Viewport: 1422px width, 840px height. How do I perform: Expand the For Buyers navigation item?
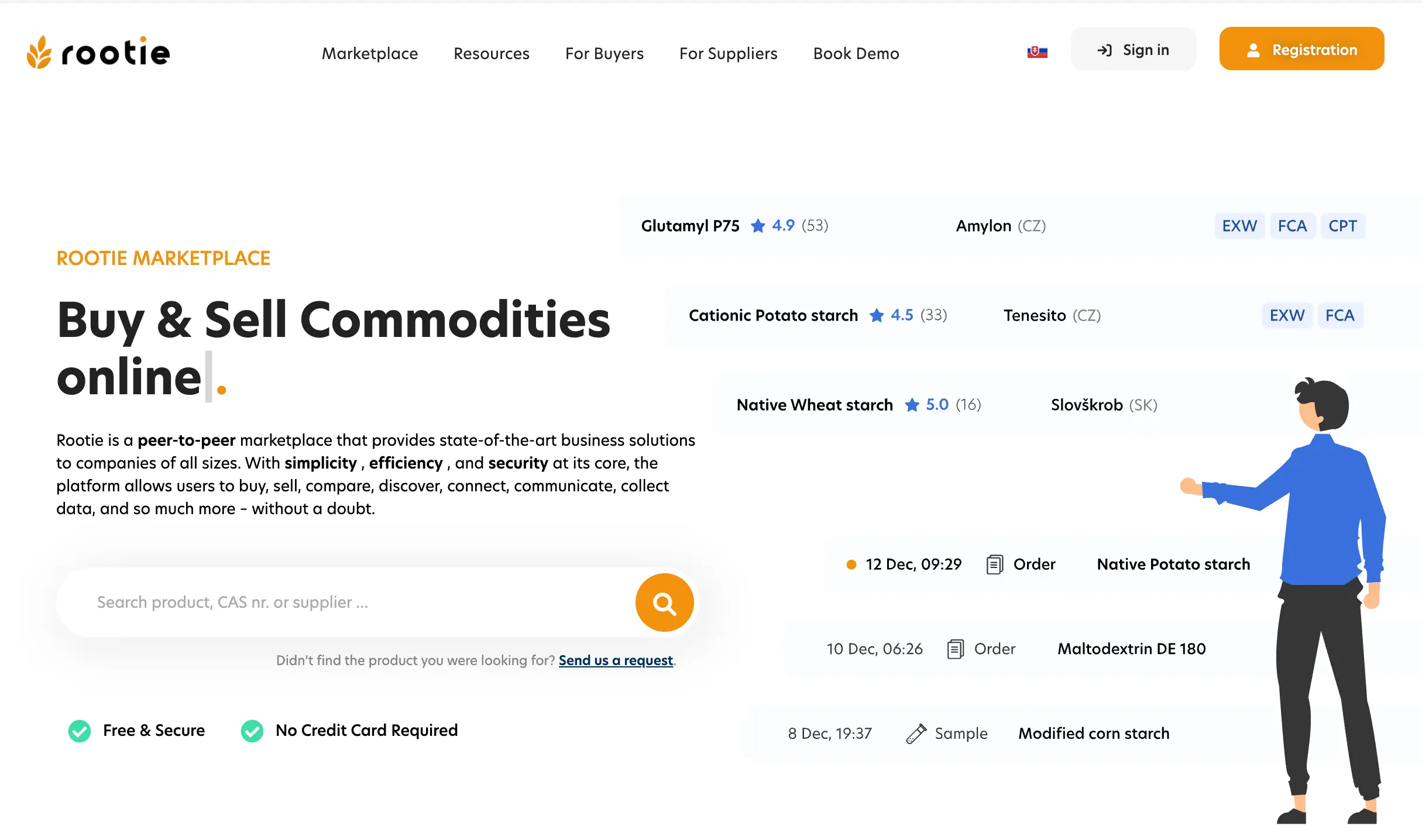pyautogui.click(x=604, y=54)
